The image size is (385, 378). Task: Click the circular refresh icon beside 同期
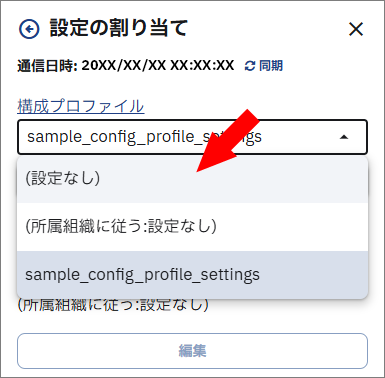coord(250,66)
